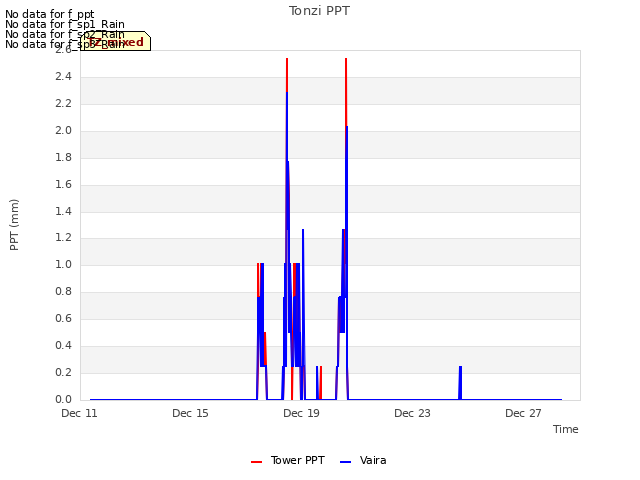Click the Dec 11 x-axis tick label

click(x=79, y=413)
